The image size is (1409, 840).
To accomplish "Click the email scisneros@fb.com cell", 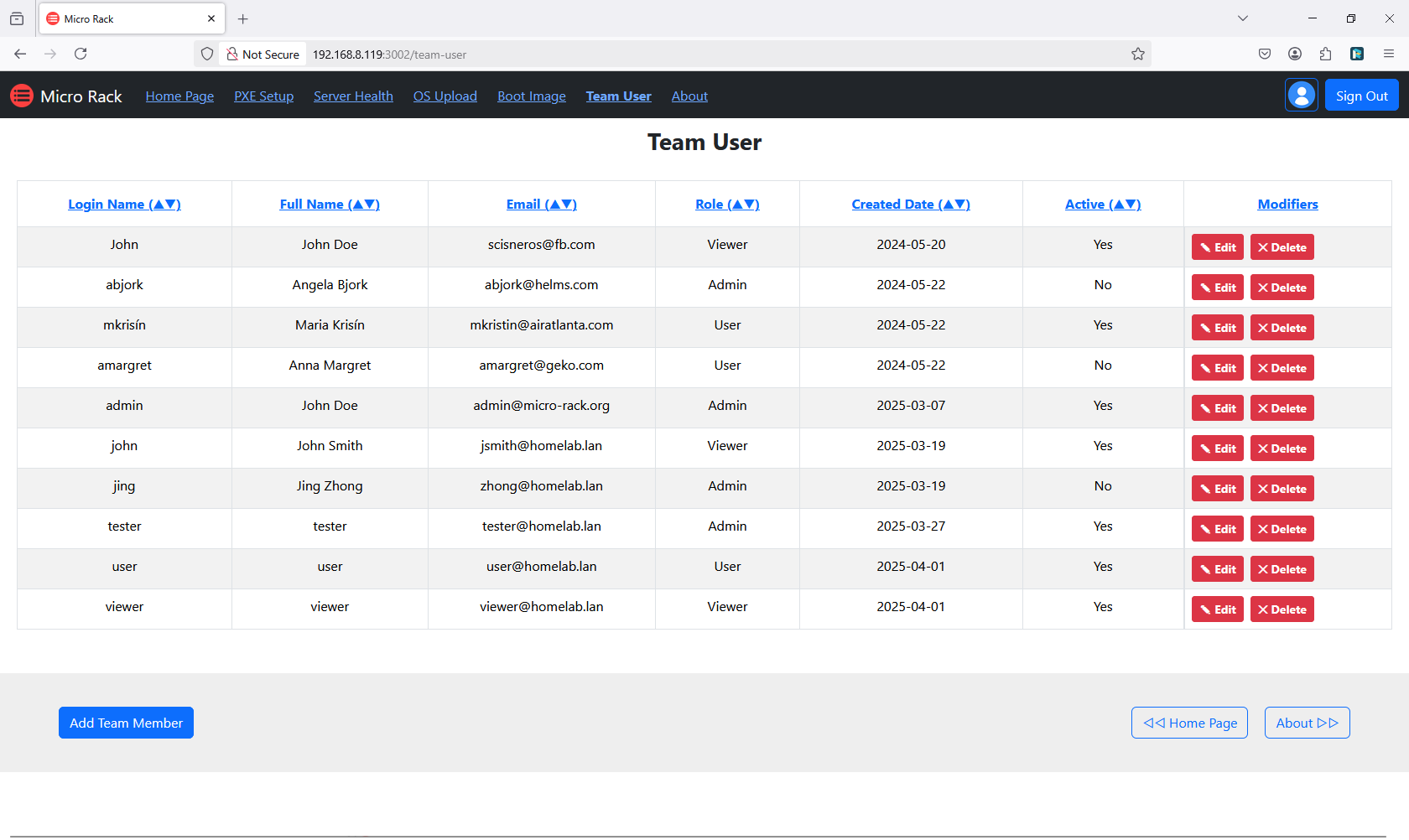I will coord(542,245).
